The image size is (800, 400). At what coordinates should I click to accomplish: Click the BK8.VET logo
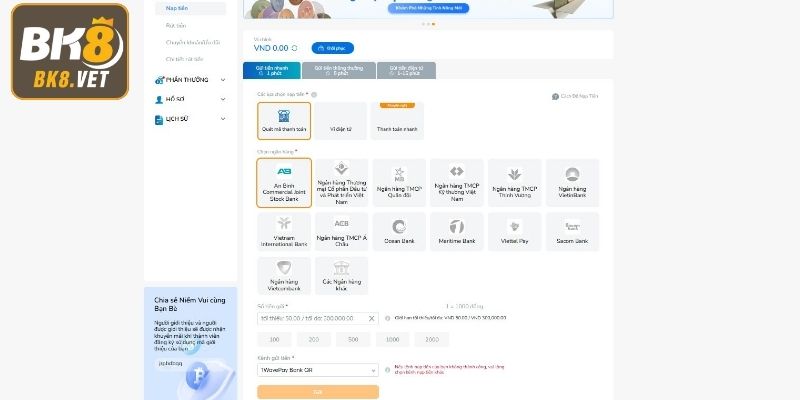click(x=70, y=51)
